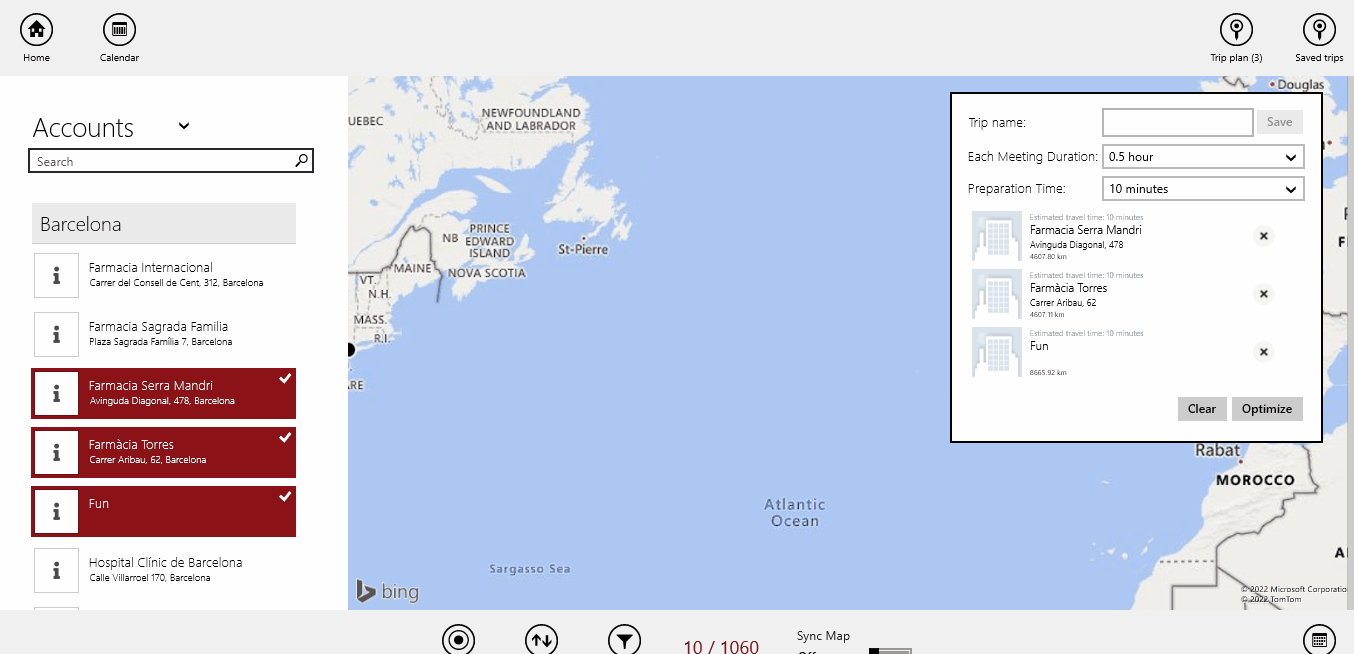
Task: Click the sort arrows icon in bottom bar
Action: tap(541, 640)
